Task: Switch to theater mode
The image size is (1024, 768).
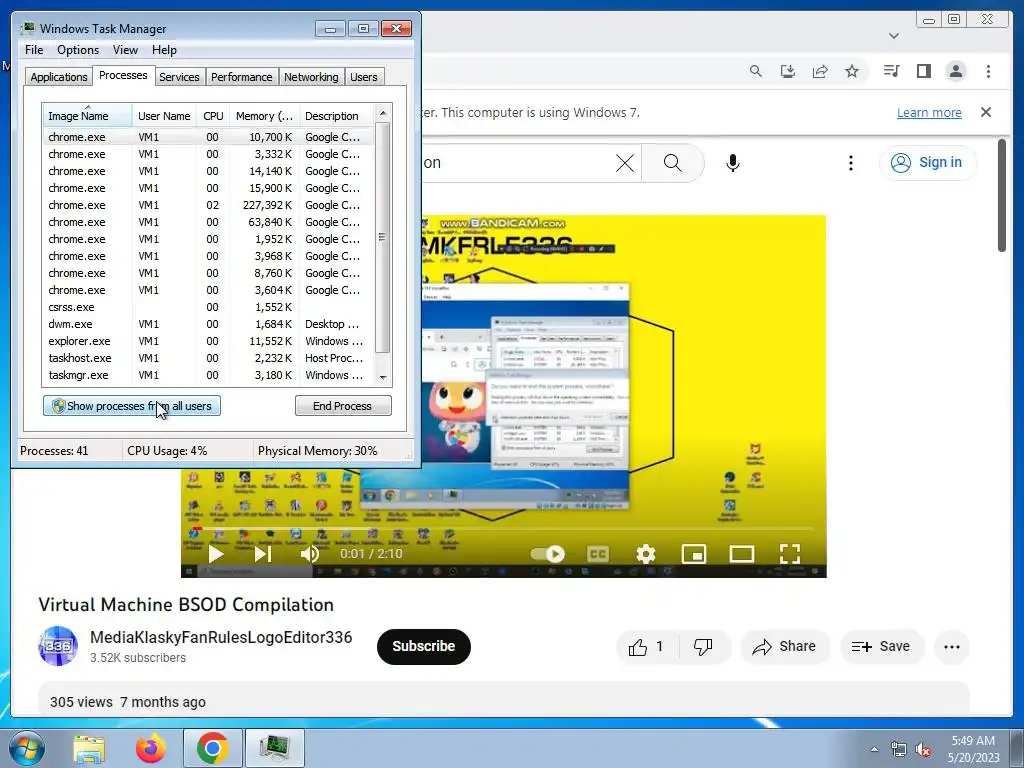Action: (742, 554)
